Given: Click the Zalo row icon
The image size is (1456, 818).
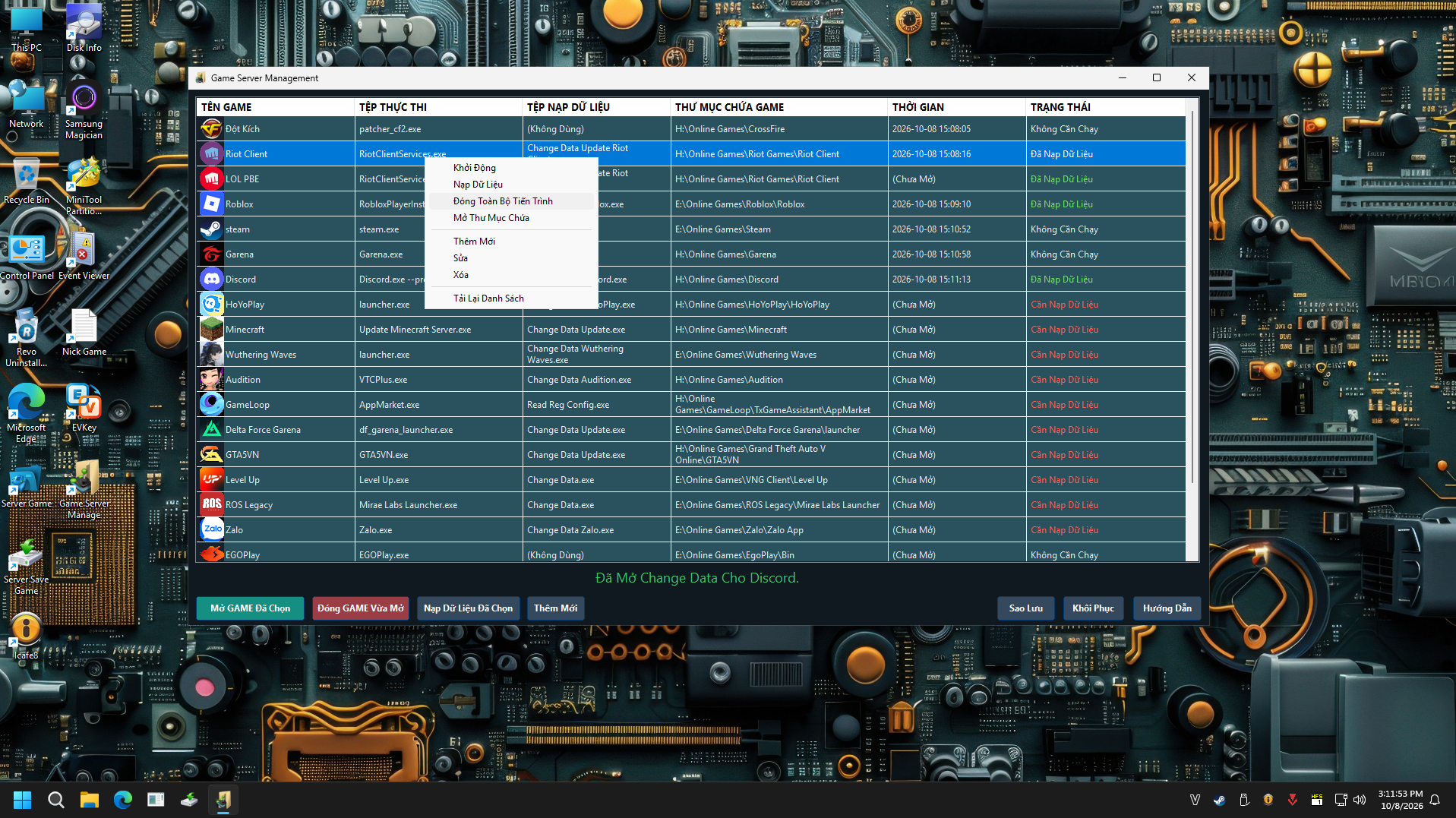Looking at the screenshot, I should [211, 530].
